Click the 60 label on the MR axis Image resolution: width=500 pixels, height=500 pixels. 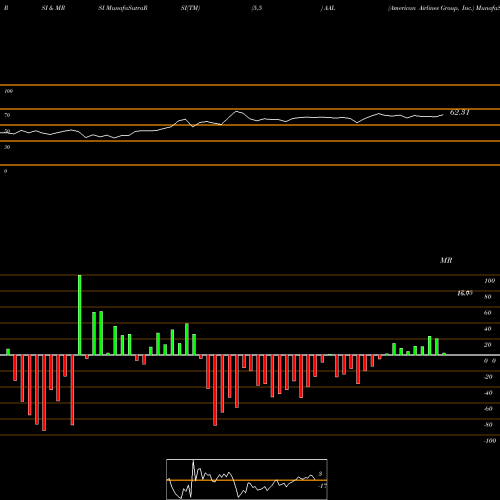pos(488,313)
